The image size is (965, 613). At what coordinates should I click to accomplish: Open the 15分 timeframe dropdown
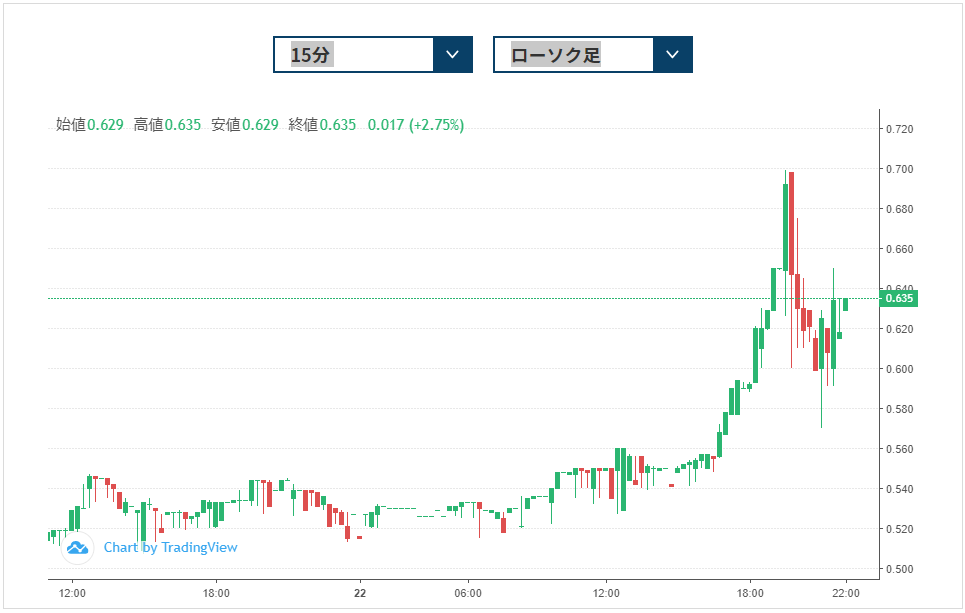(x=373, y=55)
